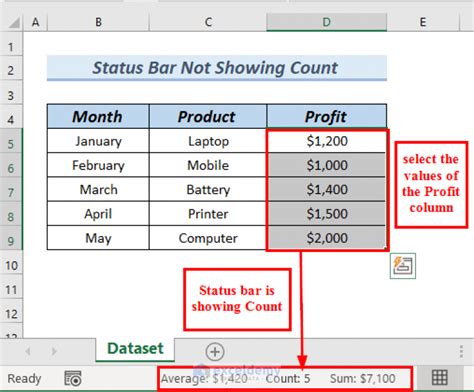Select the January cell
Screen dimensions: 474x392
click(98, 141)
